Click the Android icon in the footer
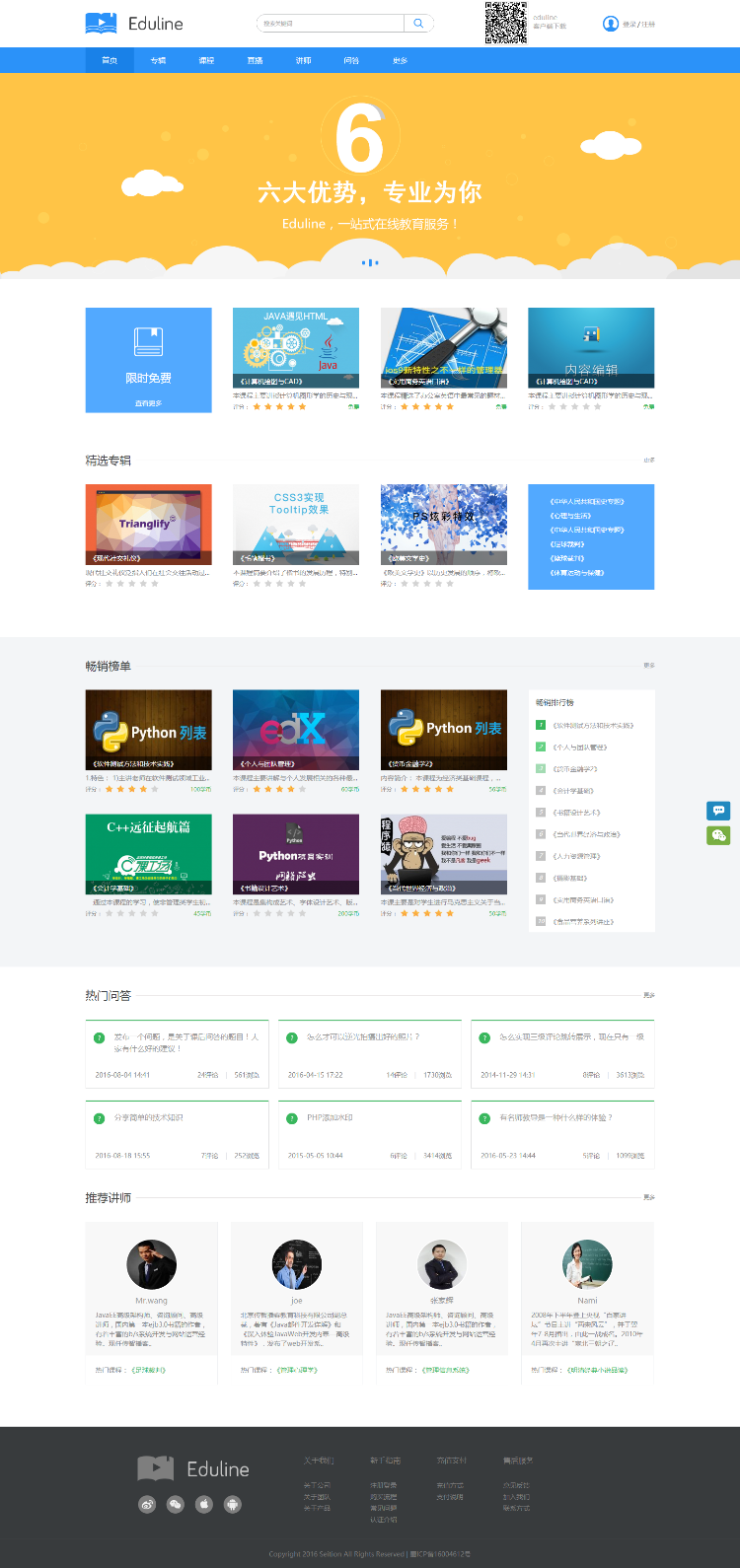This screenshot has width=740, height=1568. click(x=233, y=1504)
